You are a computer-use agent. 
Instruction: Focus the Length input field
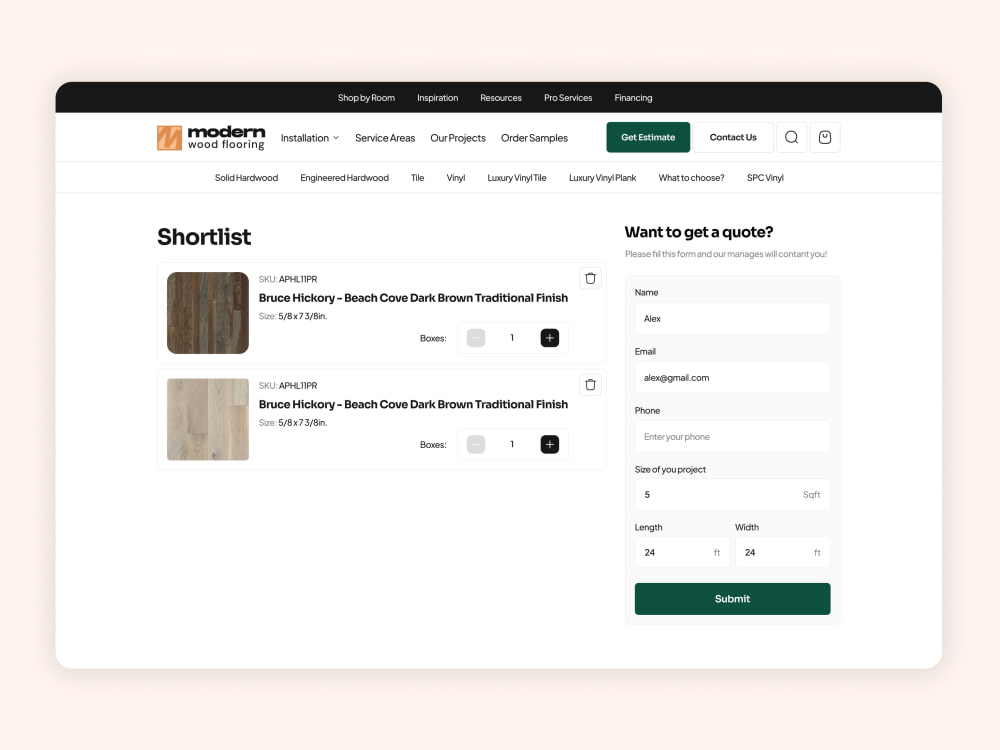(x=682, y=552)
